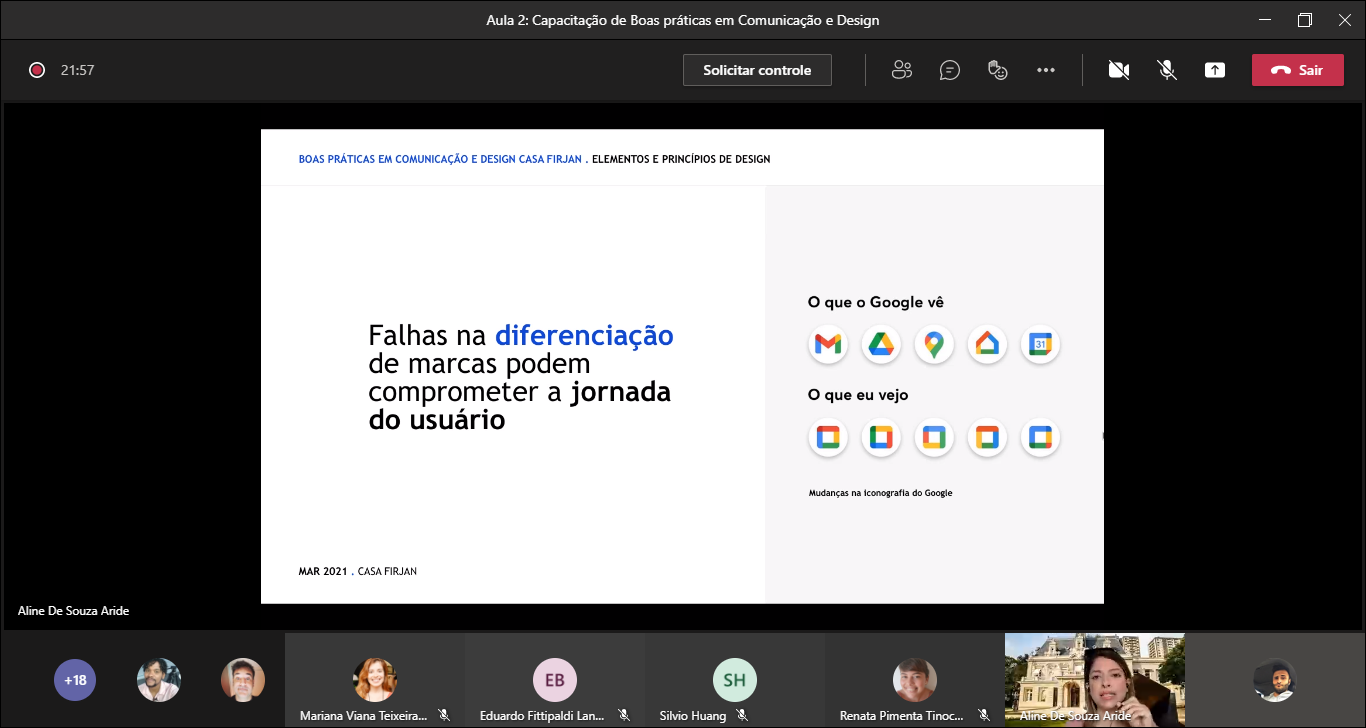Open the participants panel icon
The height and width of the screenshot is (728, 1366).
[x=902, y=70]
